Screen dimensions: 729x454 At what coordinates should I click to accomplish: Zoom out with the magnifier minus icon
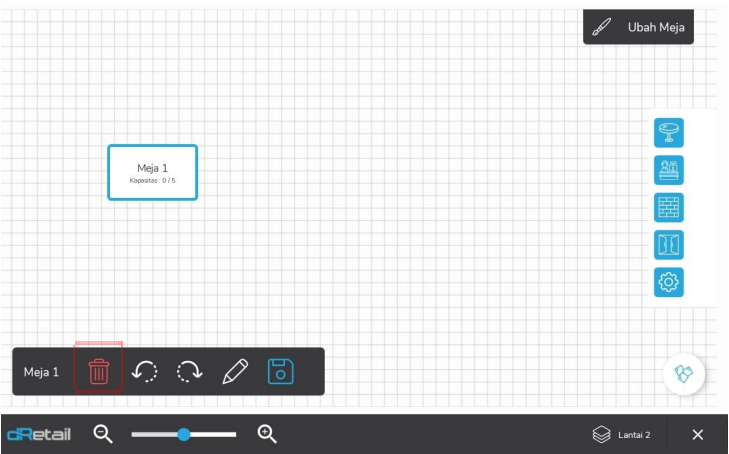[103, 434]
